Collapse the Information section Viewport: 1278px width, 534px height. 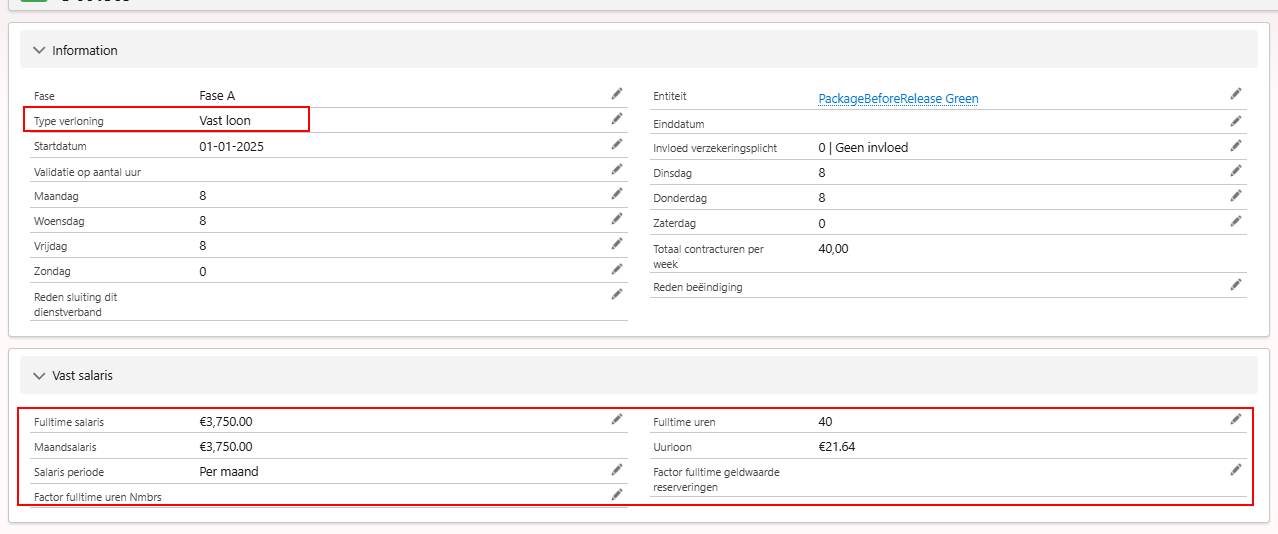(x=40, y=50)
